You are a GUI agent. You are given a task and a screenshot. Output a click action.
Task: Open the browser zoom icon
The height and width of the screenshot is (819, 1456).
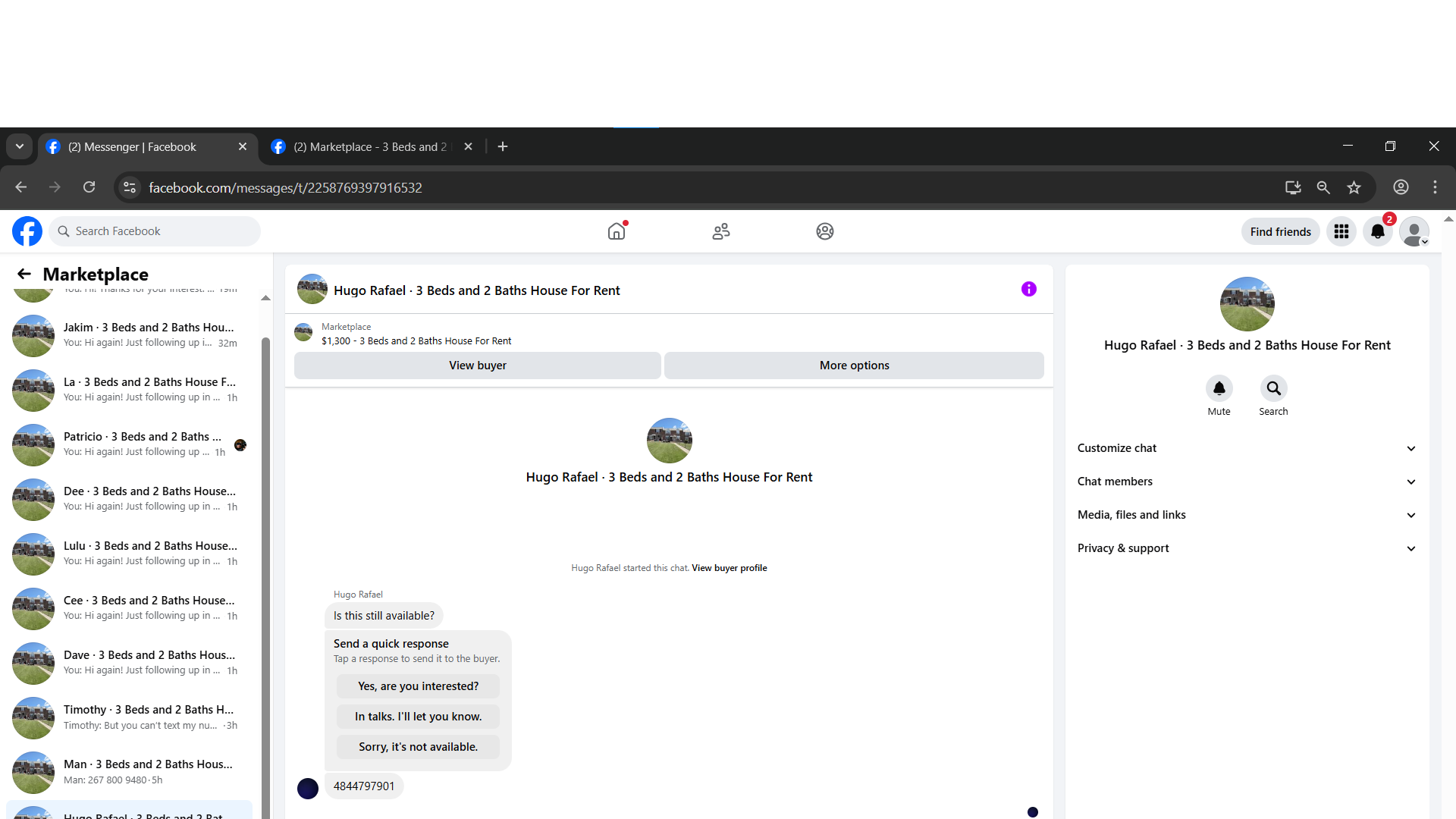[x=1323, y=187]
